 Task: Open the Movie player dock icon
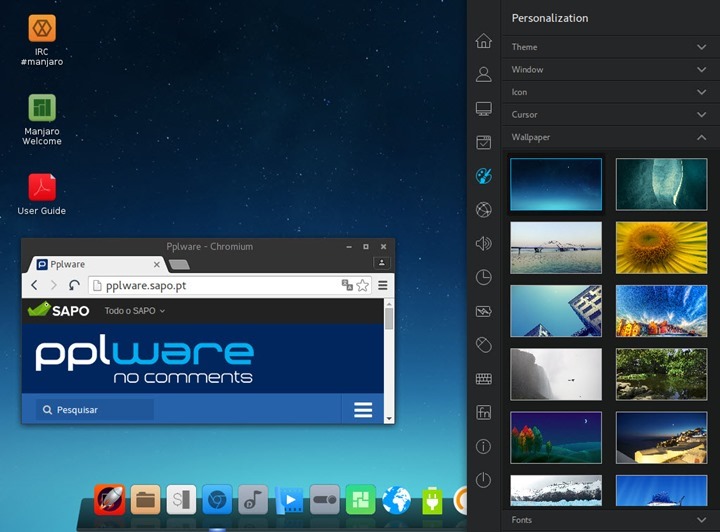289,499
